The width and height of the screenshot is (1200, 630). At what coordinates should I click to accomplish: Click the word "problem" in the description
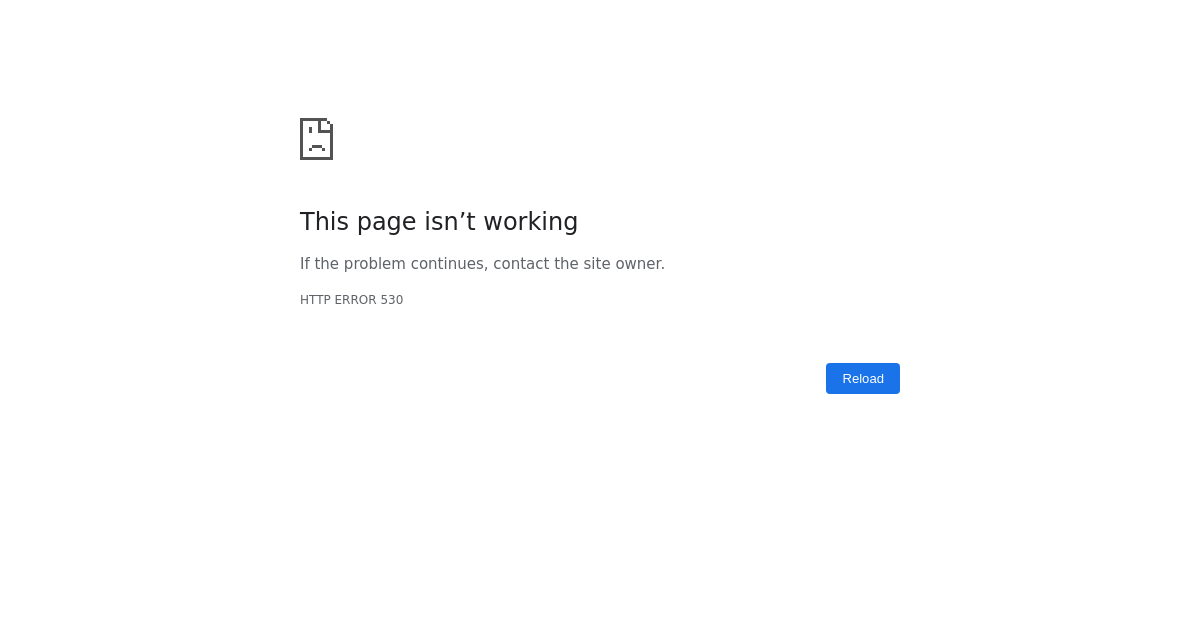(x=375, y=264)
